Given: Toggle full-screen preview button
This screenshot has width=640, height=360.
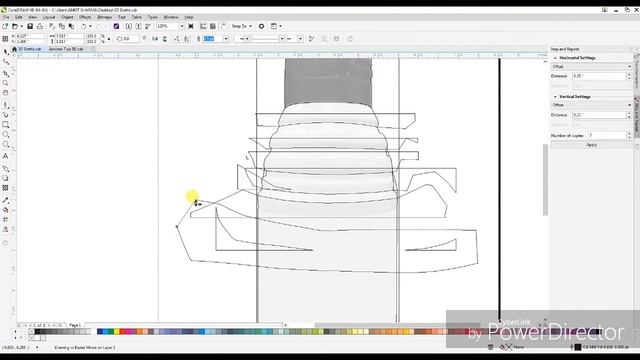Looking at the screenshot, I should tap(191, 26).
